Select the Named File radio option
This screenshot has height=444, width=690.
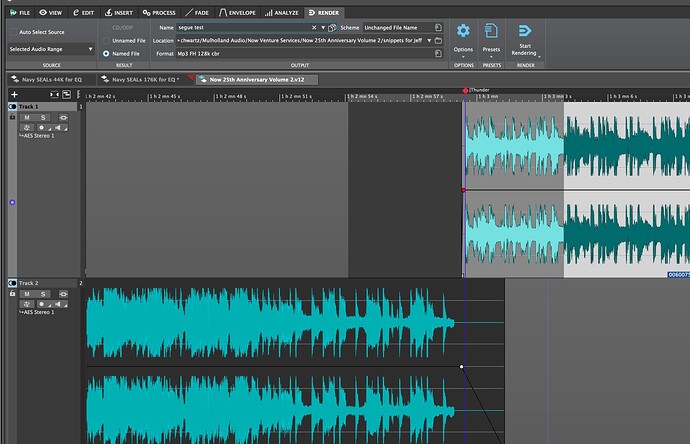tap(107, 53)
